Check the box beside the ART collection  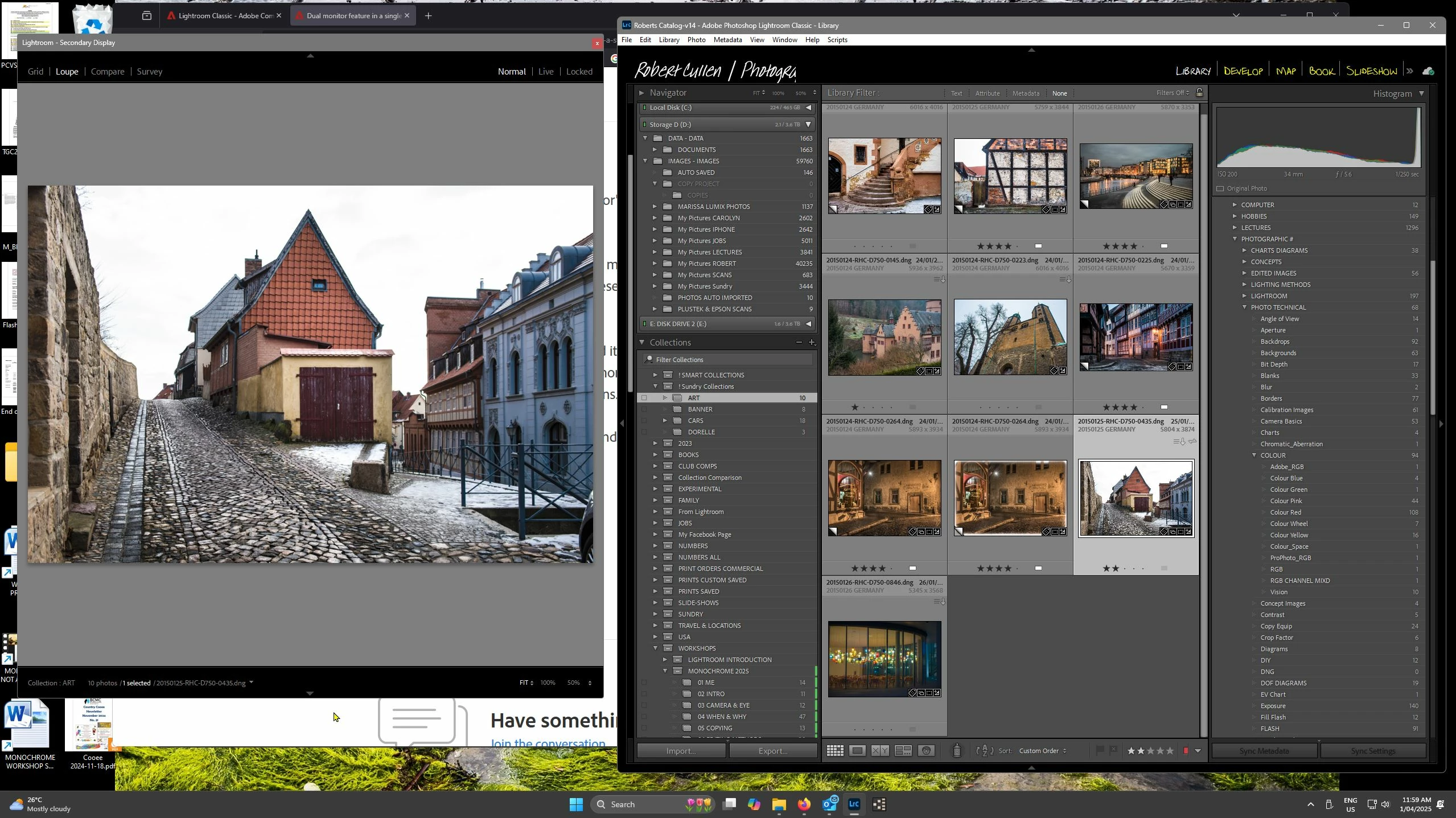644,398
